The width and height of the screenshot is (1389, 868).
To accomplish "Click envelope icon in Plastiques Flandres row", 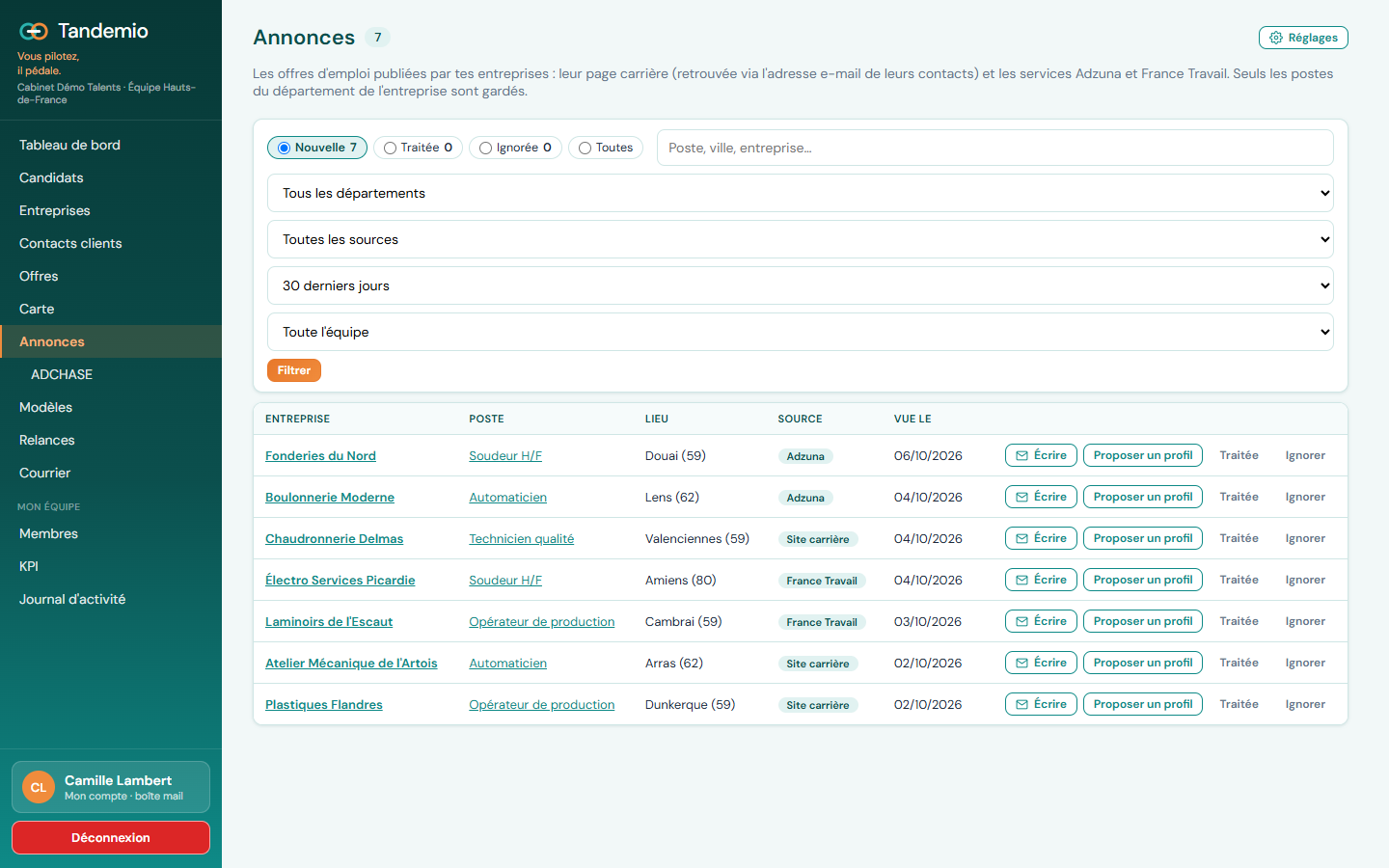I will coord(1021,704).
